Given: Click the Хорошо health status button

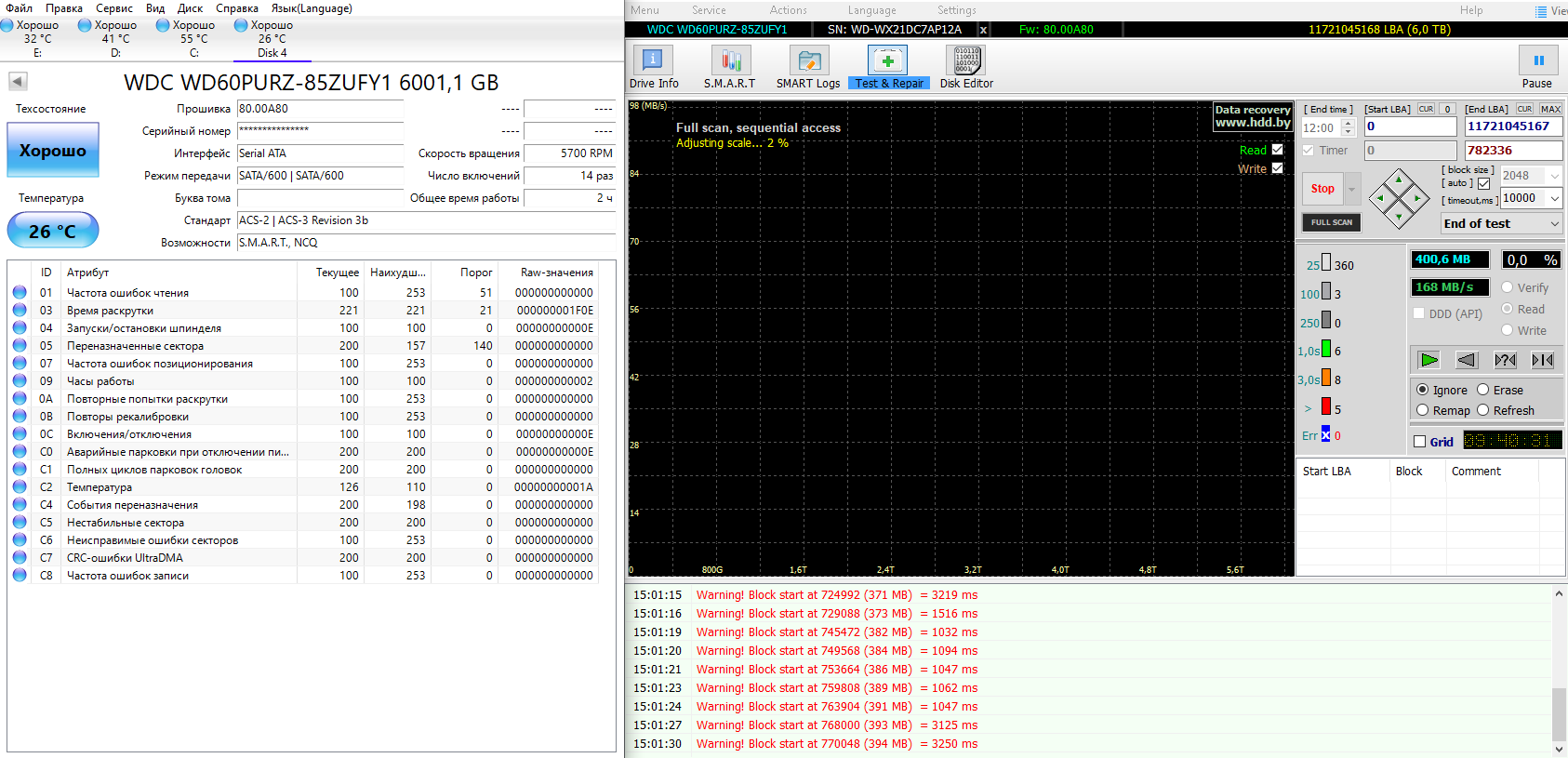Looking at the screenshot, I should tap(53, 151).
